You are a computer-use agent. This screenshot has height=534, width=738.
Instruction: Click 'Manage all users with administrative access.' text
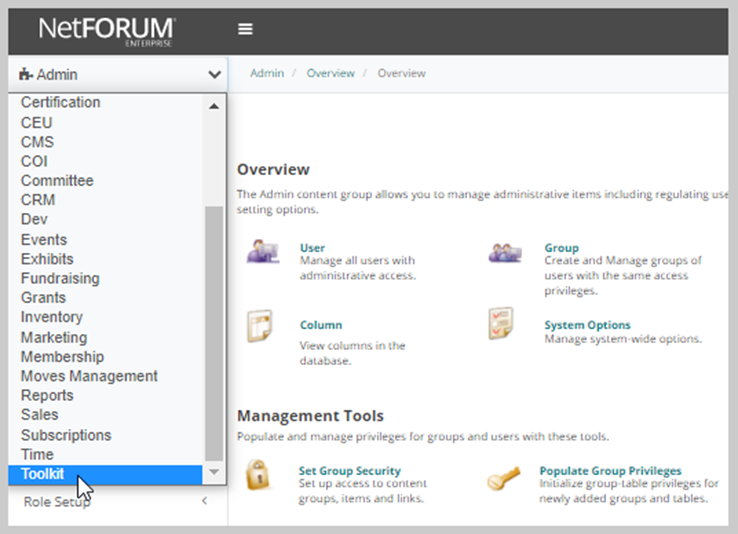pos(358,268)
